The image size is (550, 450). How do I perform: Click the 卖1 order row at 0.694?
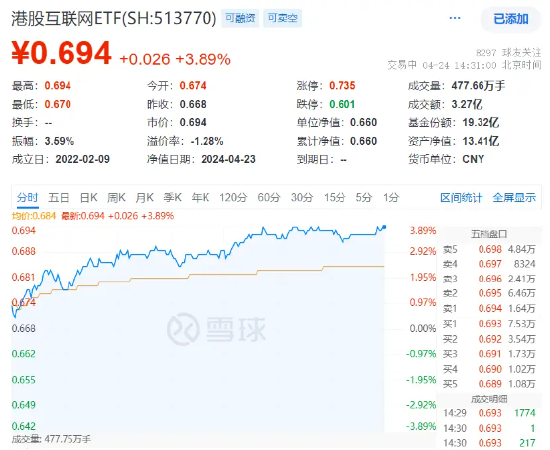click(489, 308)
